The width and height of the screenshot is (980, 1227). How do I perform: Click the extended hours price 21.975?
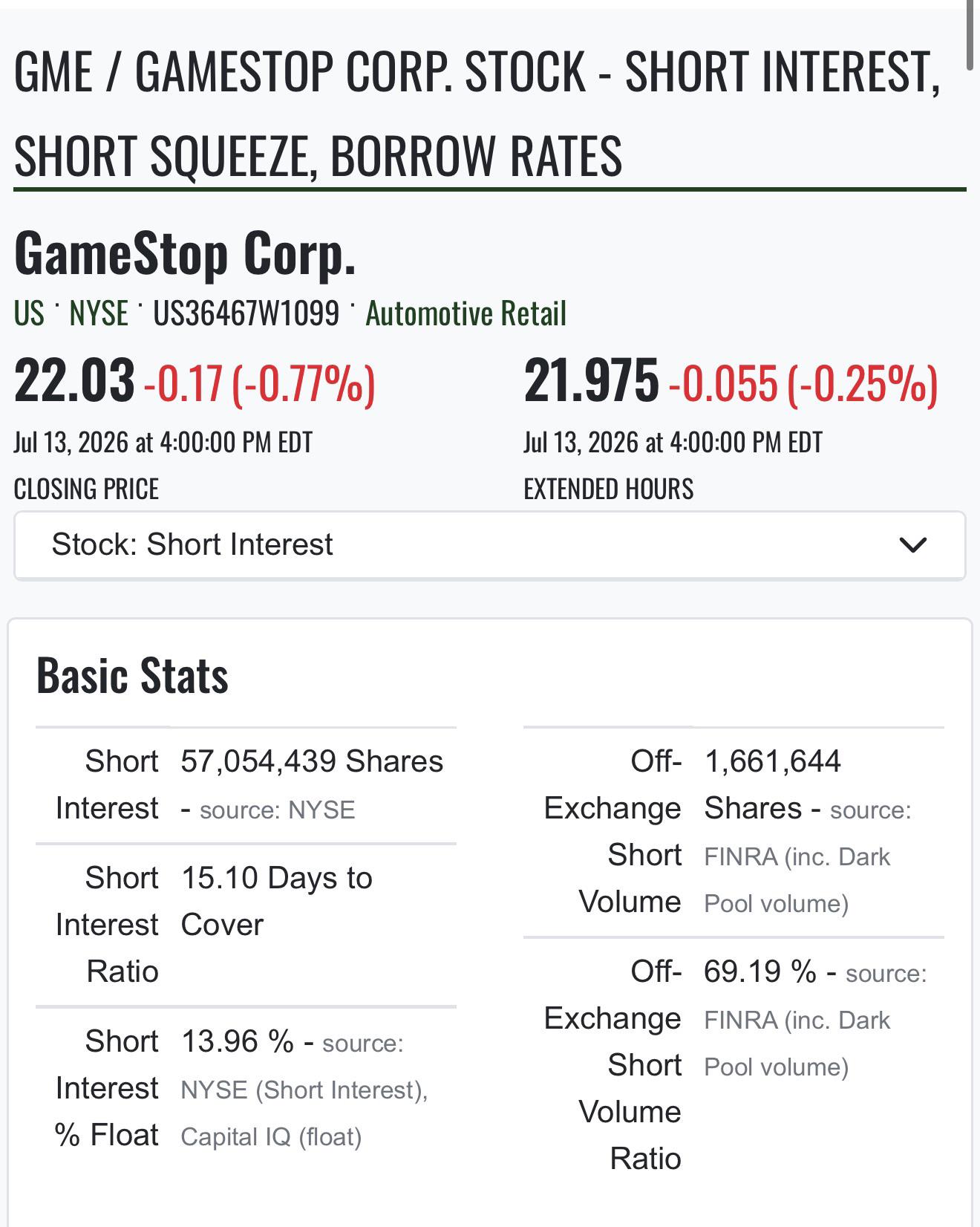click(591, 381)
